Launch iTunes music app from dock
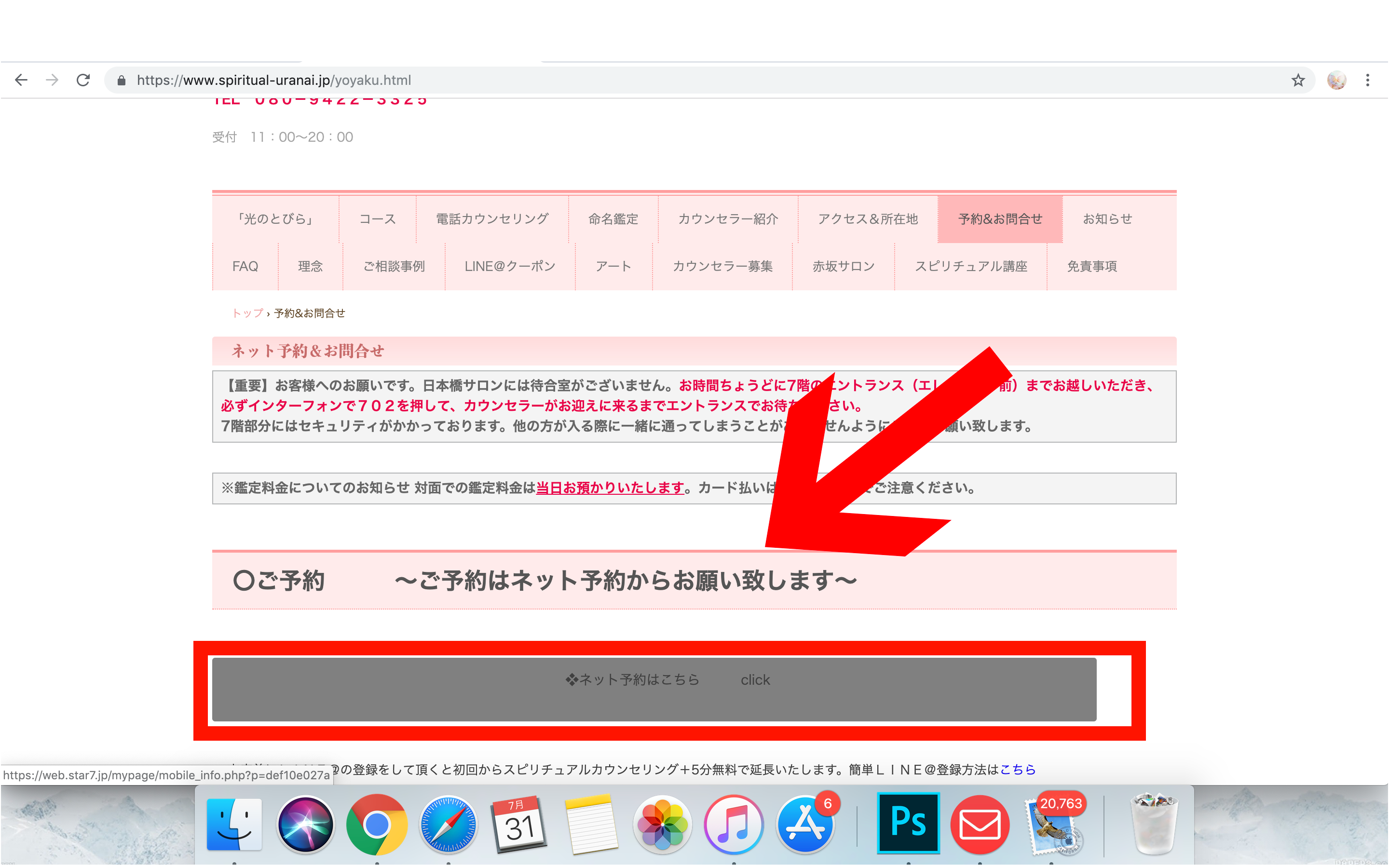This screenshot has height=868, width=1389. pos(734,825)
